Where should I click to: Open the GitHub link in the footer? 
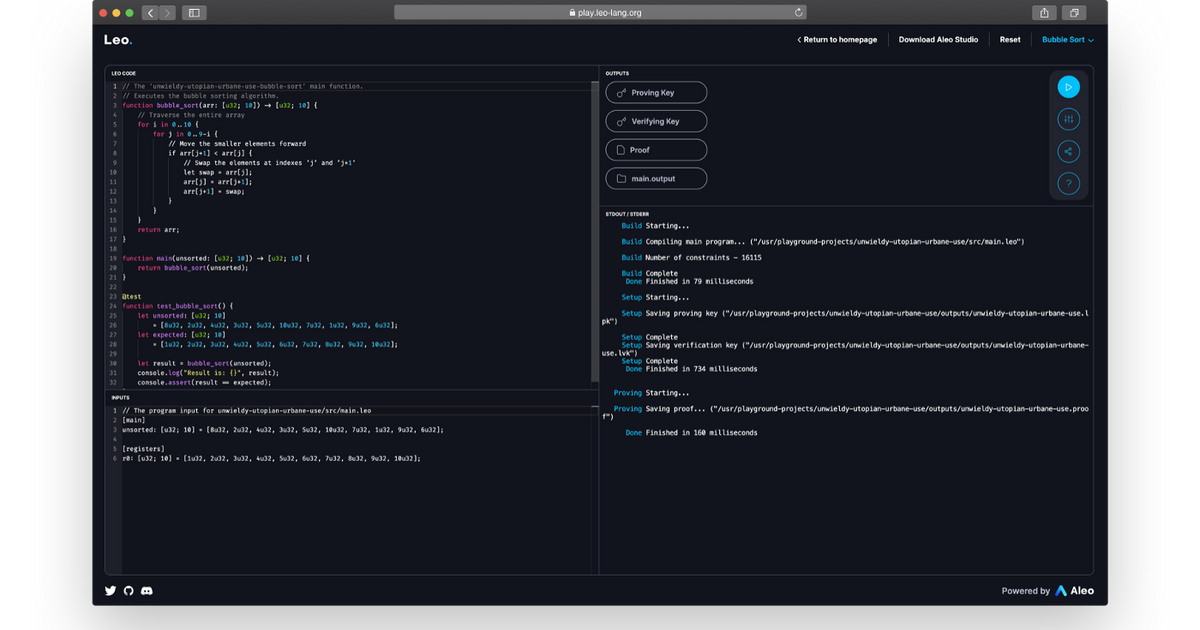point(128,591)
